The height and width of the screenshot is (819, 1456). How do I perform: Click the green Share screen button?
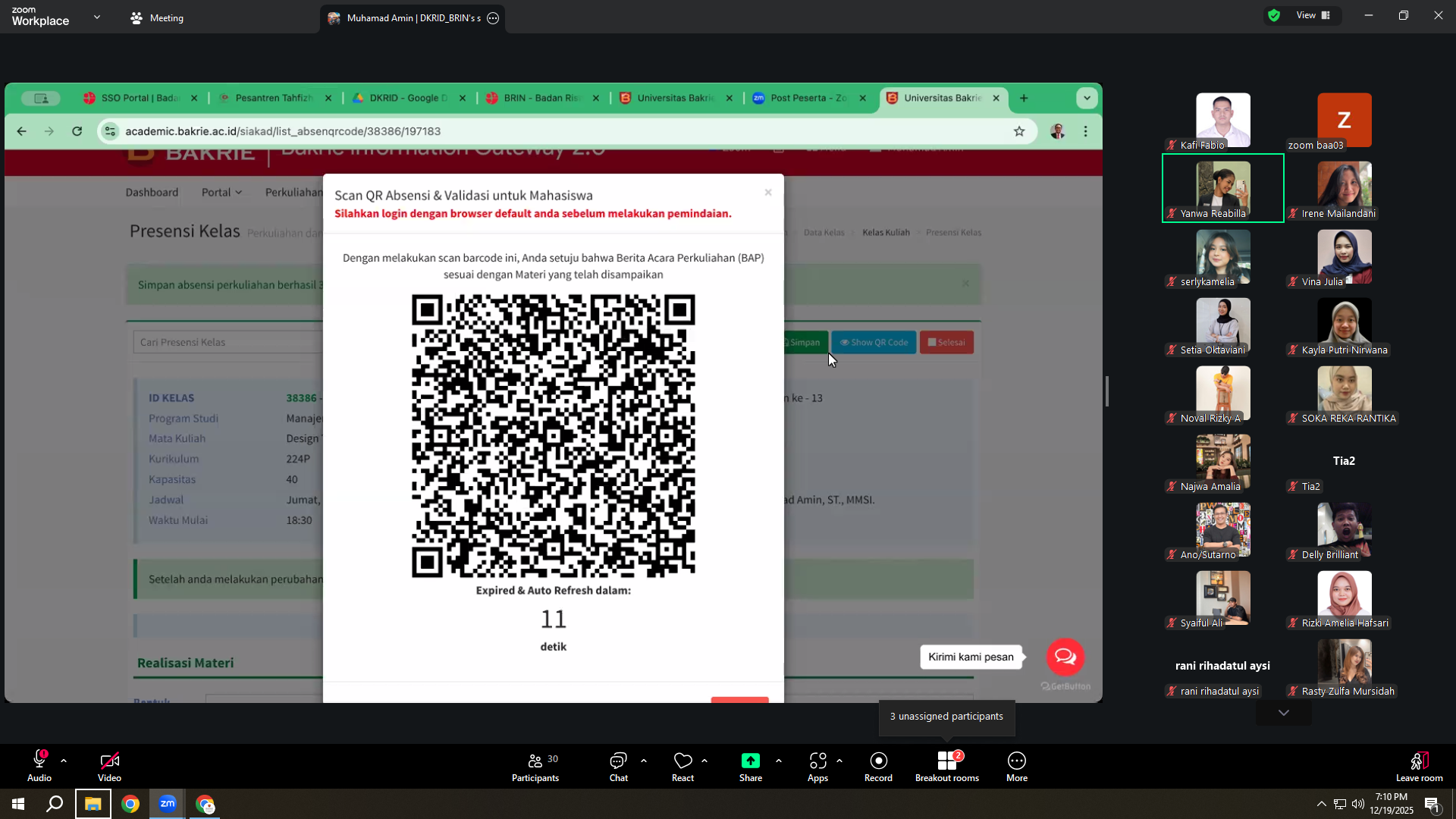pyautogui.click(x=751, y=766)
